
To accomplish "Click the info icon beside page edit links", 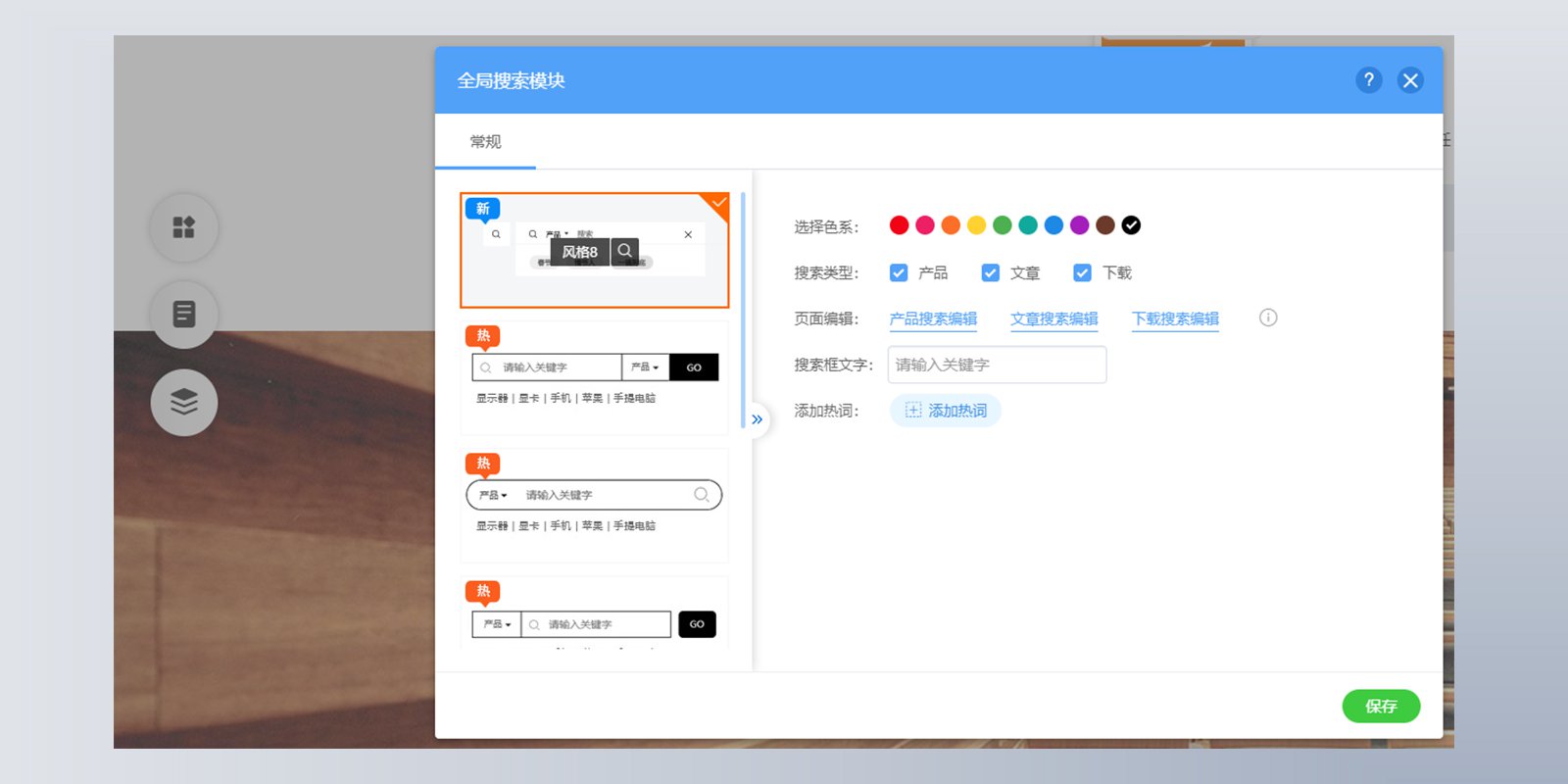I will [x=1268, y=318].
